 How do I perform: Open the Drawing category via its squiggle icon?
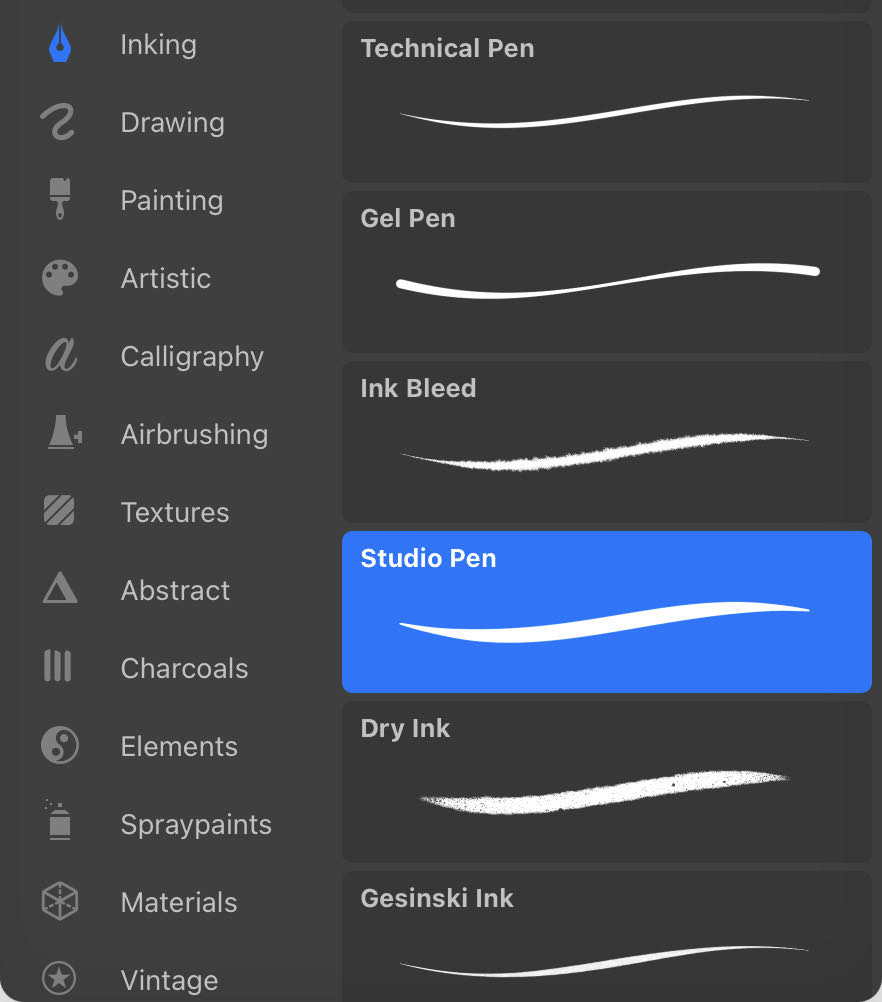pos(58,122)
